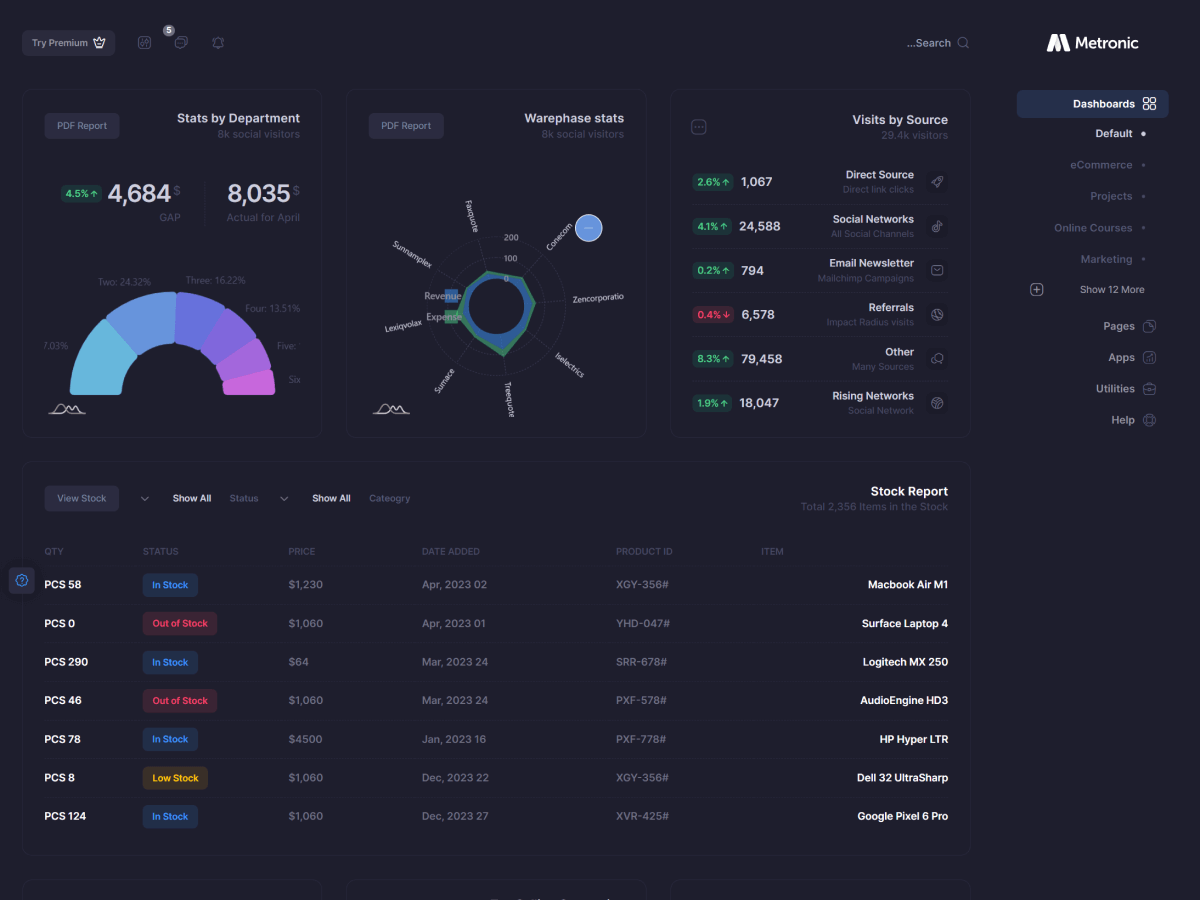Open the cube icon with badge 5
The image size is (1200, 900).
[181, 43]
